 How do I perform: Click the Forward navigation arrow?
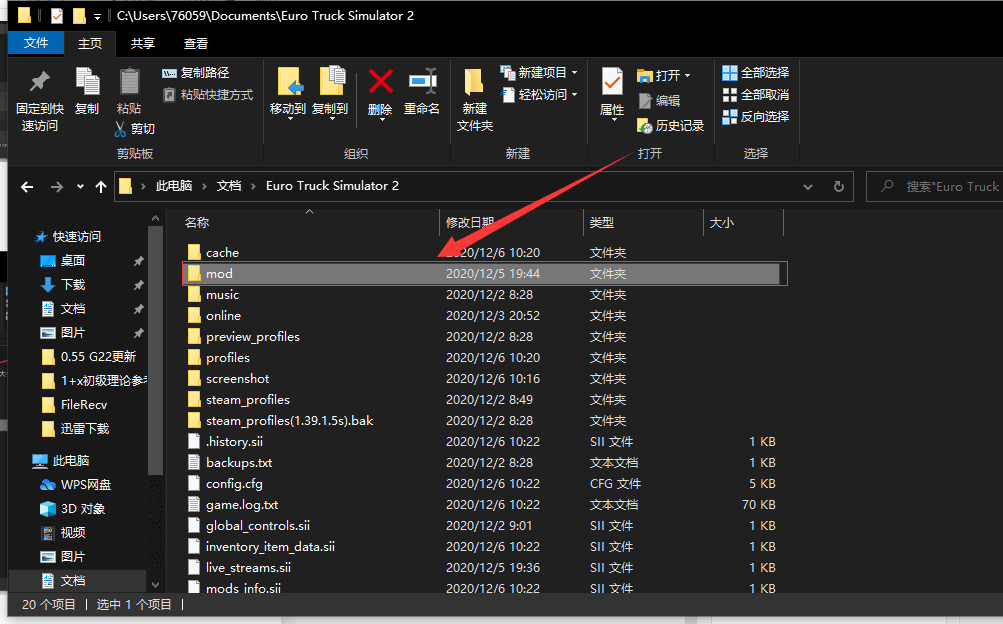click(57, 187)
